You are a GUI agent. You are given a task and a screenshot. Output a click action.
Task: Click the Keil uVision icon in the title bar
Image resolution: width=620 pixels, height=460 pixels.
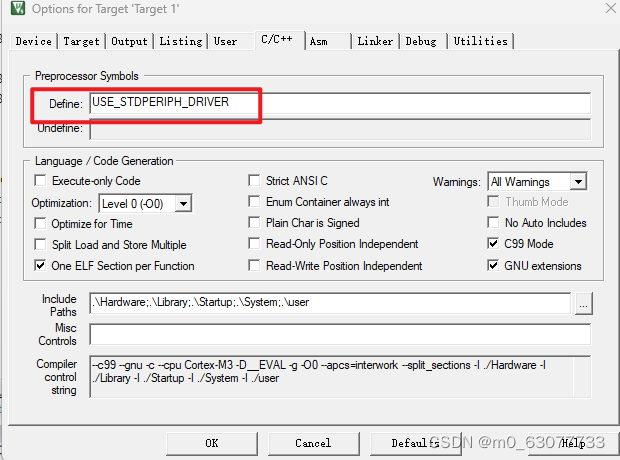17,8
